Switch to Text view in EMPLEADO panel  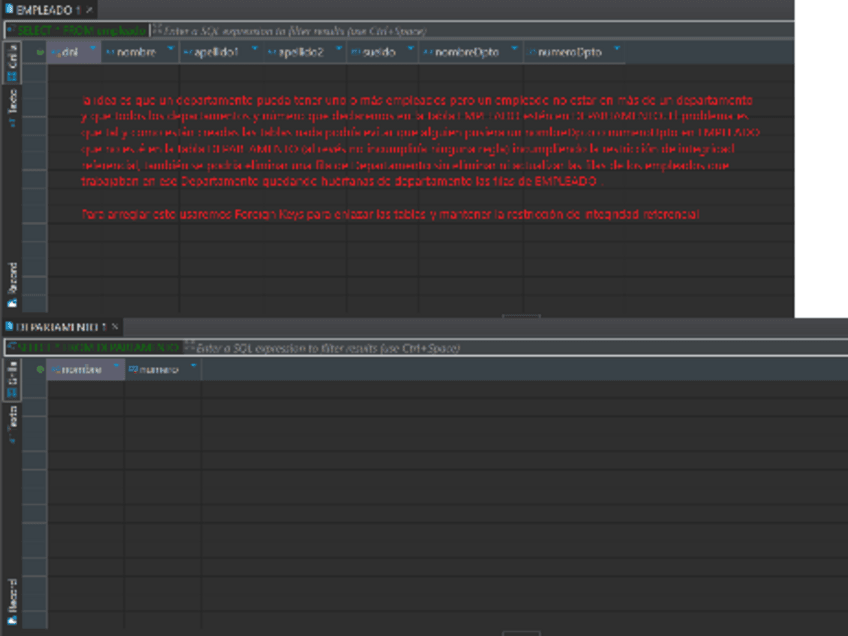click(x=12, y=103)
